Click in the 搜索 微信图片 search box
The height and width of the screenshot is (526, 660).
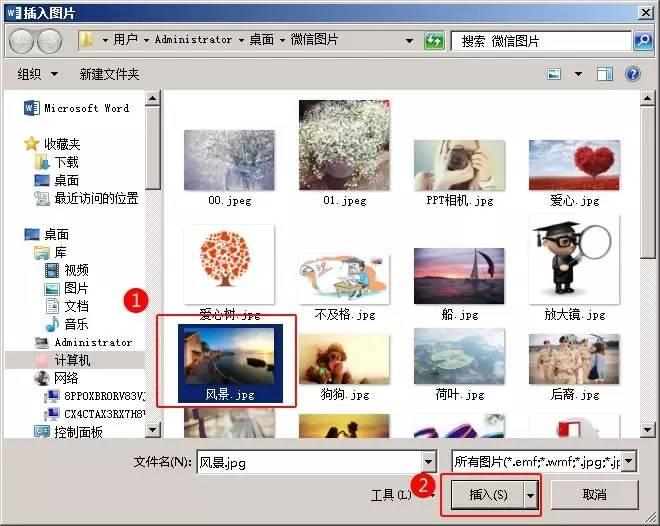click(x=542, y=41)
